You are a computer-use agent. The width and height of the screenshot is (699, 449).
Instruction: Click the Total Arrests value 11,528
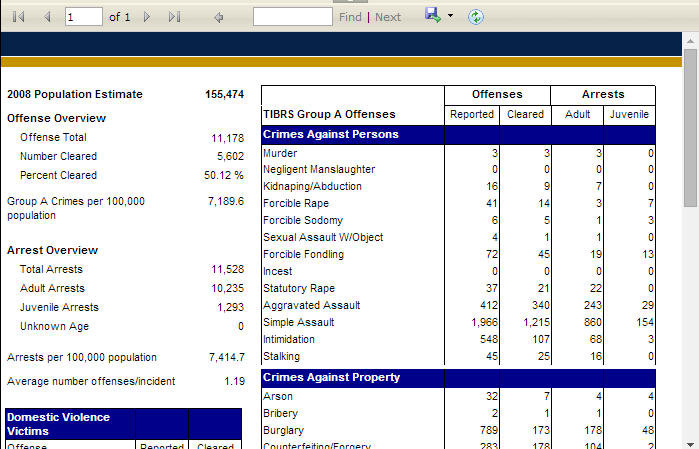(x=227, y=270)
